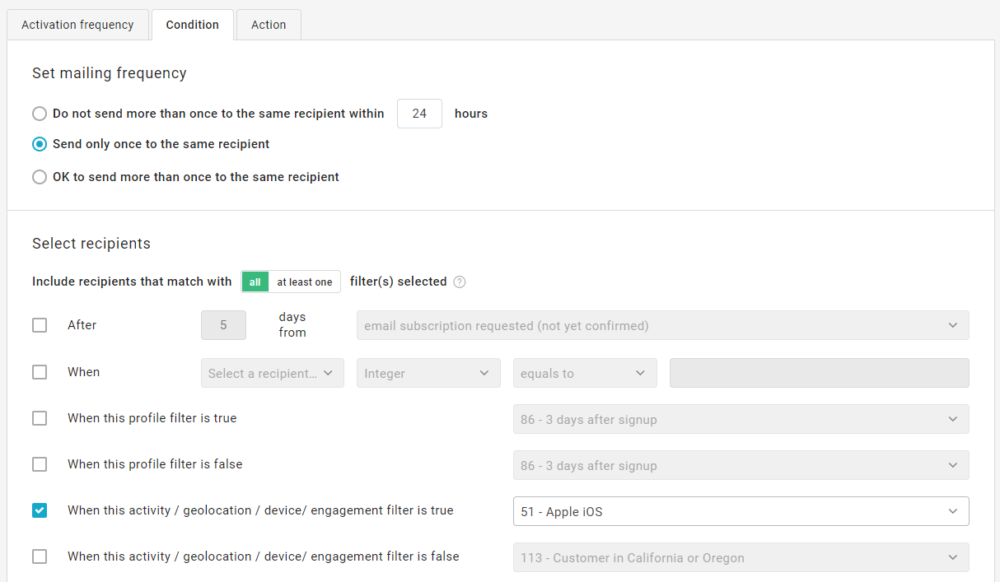Click the hours input field showing 24
Screen dimensions: 1000x582
(419, 114)
